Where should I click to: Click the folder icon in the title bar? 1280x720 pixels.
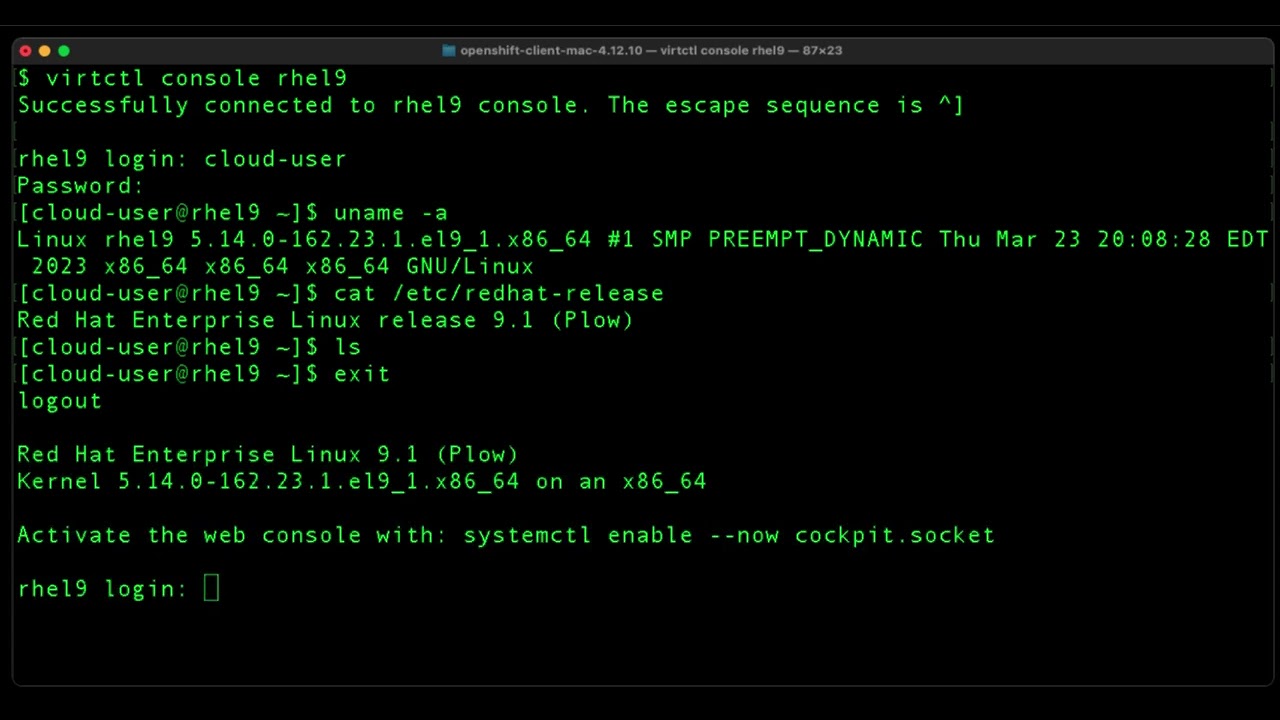449,50
